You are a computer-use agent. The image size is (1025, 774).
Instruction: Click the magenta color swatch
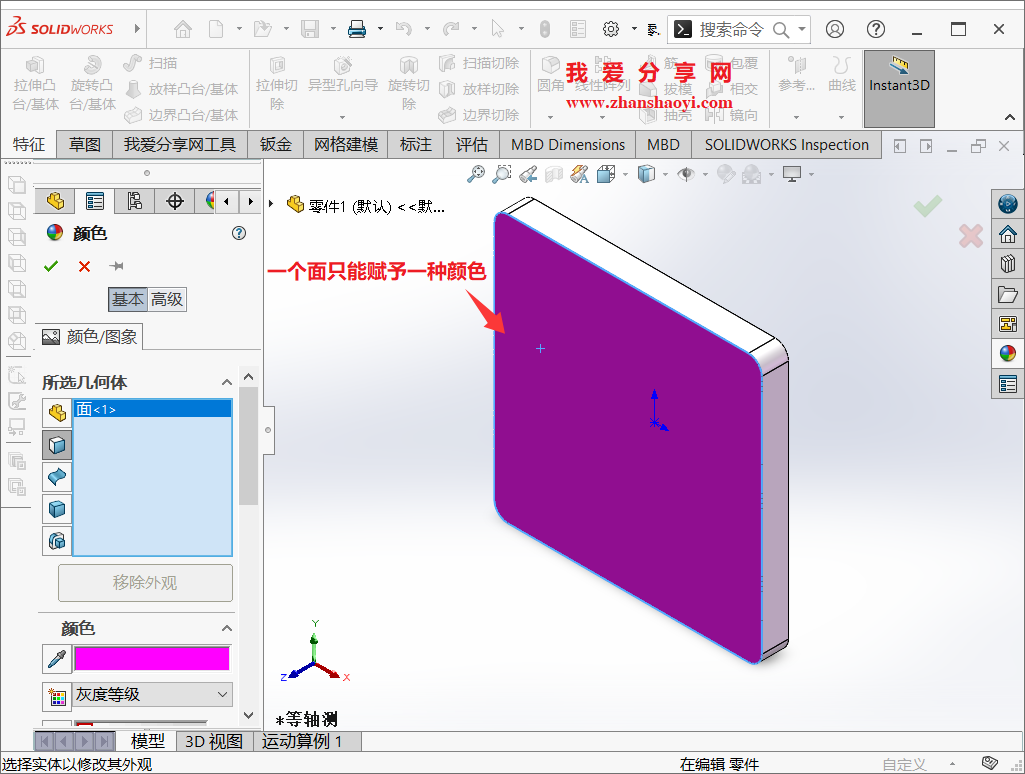(151, 659)
